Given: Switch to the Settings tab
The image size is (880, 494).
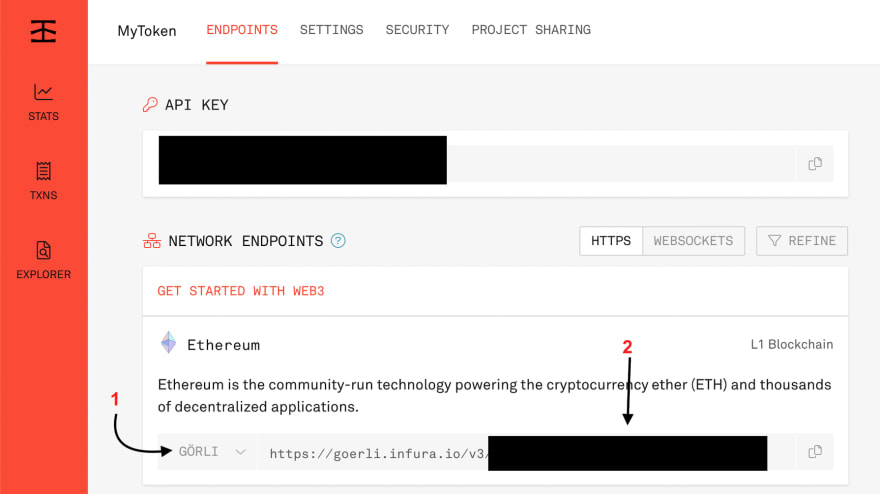Looking at the screenshot, I should pos(332,30).
